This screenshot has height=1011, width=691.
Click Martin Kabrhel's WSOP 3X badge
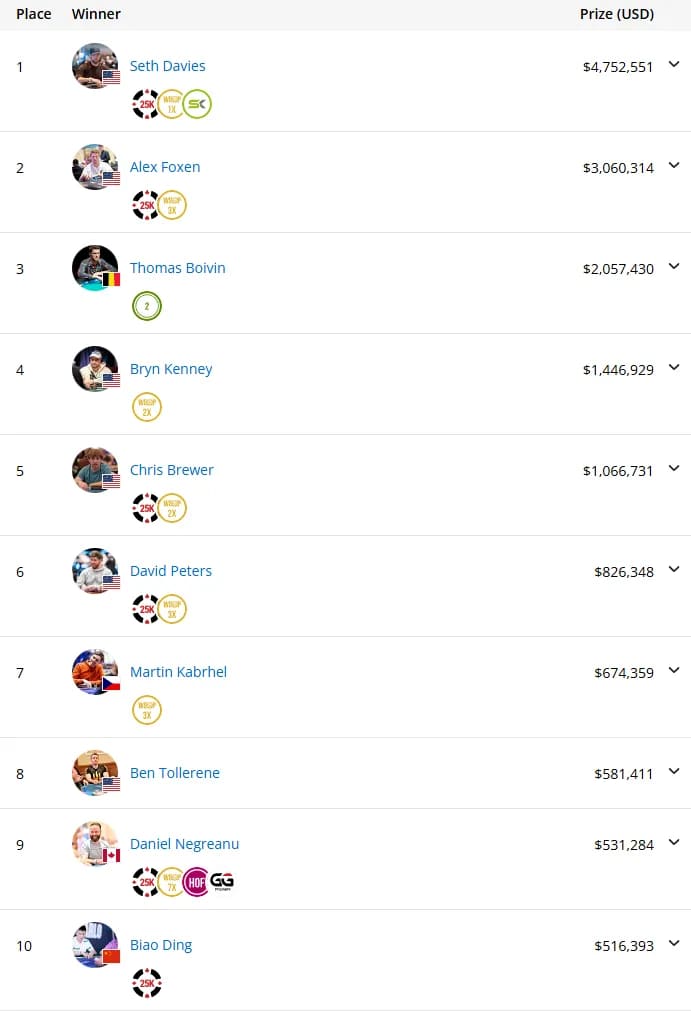click(x=147, y=710)
